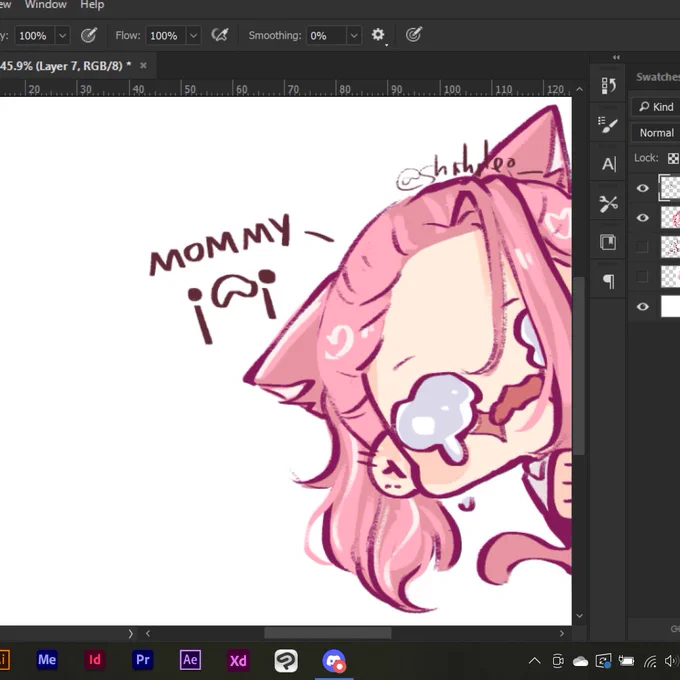Open the Tool Presets crossed-tools icon
The image size is (680, 680).
coord(608,204)
